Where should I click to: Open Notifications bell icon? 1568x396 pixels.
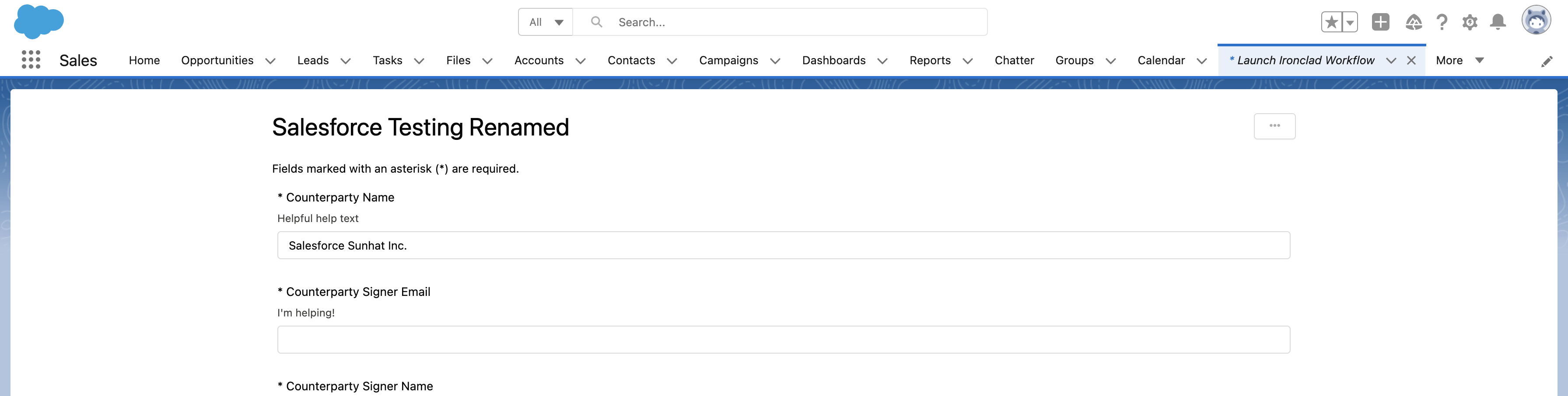click(1498, 22)
